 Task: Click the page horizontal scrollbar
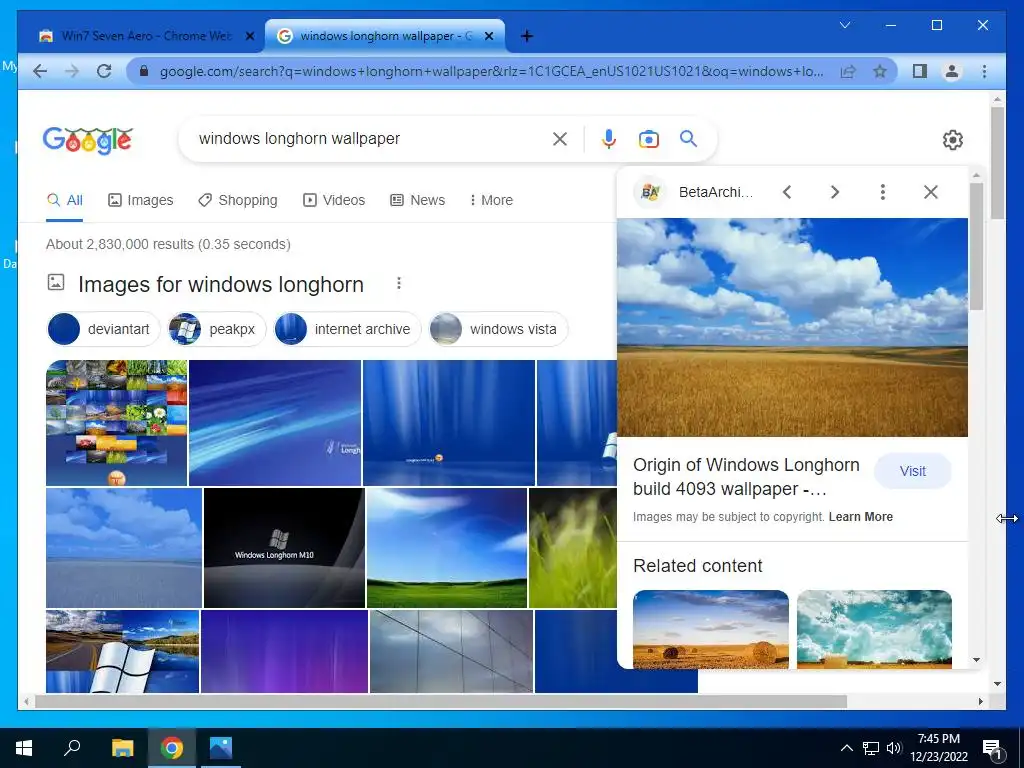pos(441,701)
